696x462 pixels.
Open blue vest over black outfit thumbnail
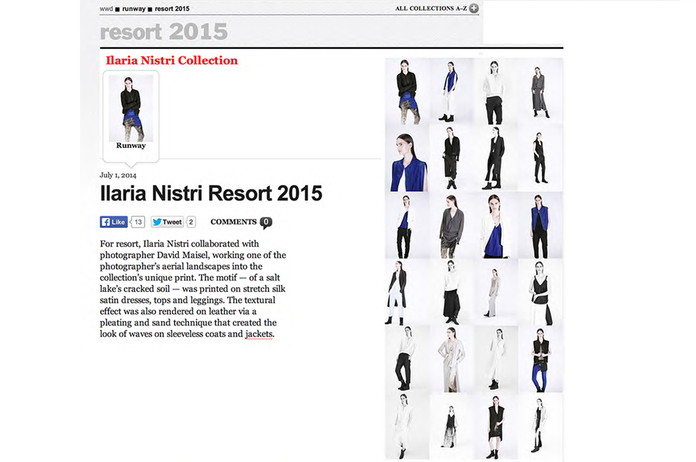click(541, 226)
